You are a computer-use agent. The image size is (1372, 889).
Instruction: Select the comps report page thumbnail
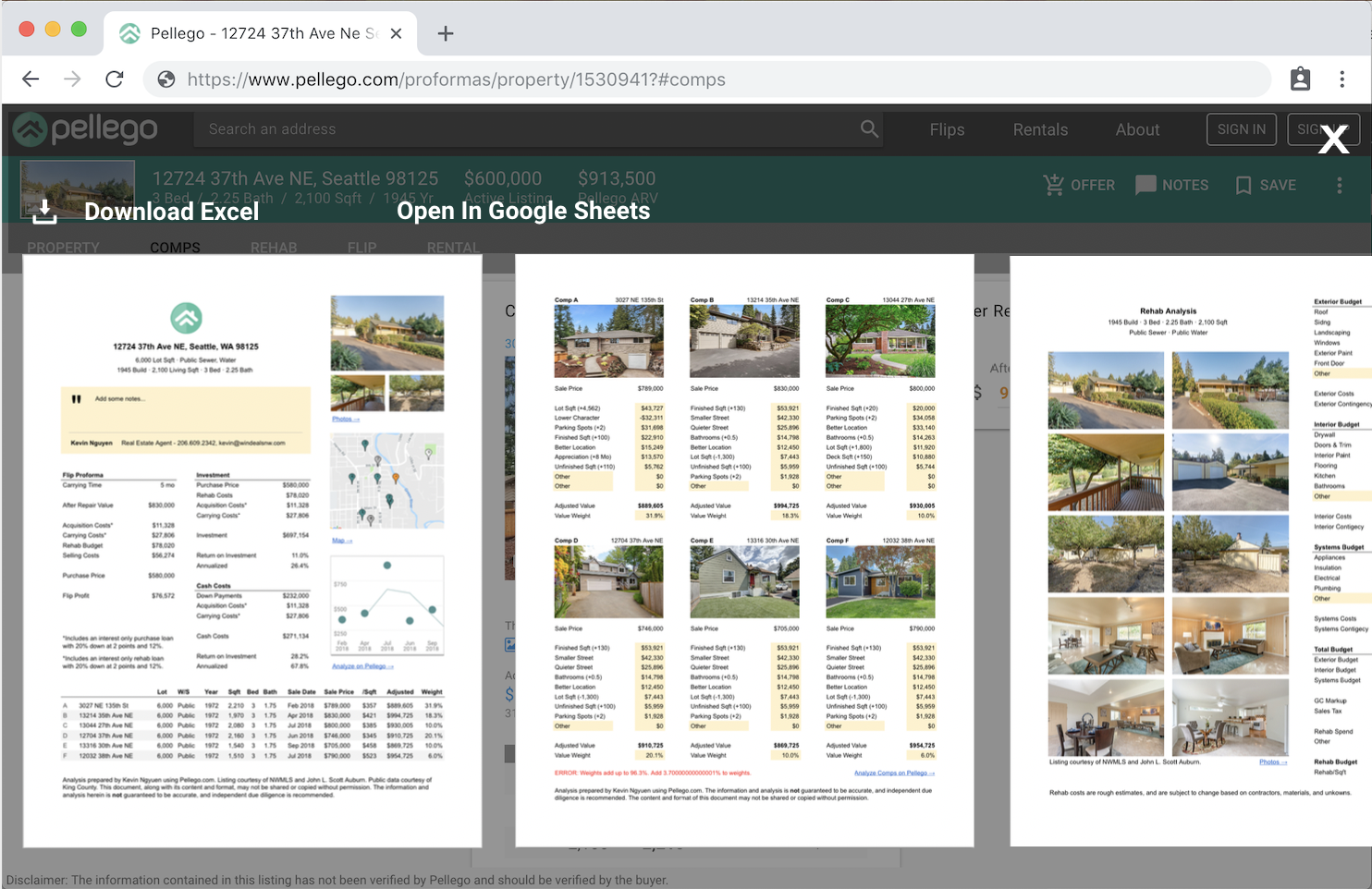coord(744,551)
